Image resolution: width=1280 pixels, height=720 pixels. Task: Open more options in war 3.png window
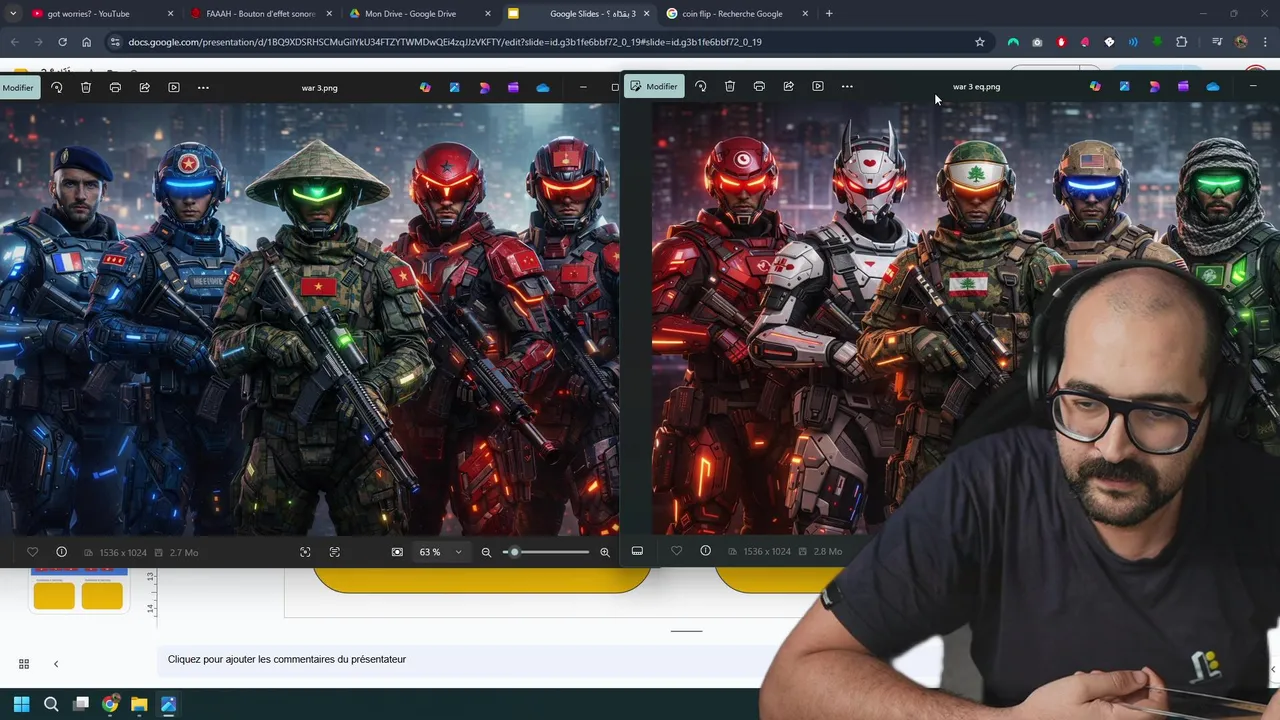point(203,88)
